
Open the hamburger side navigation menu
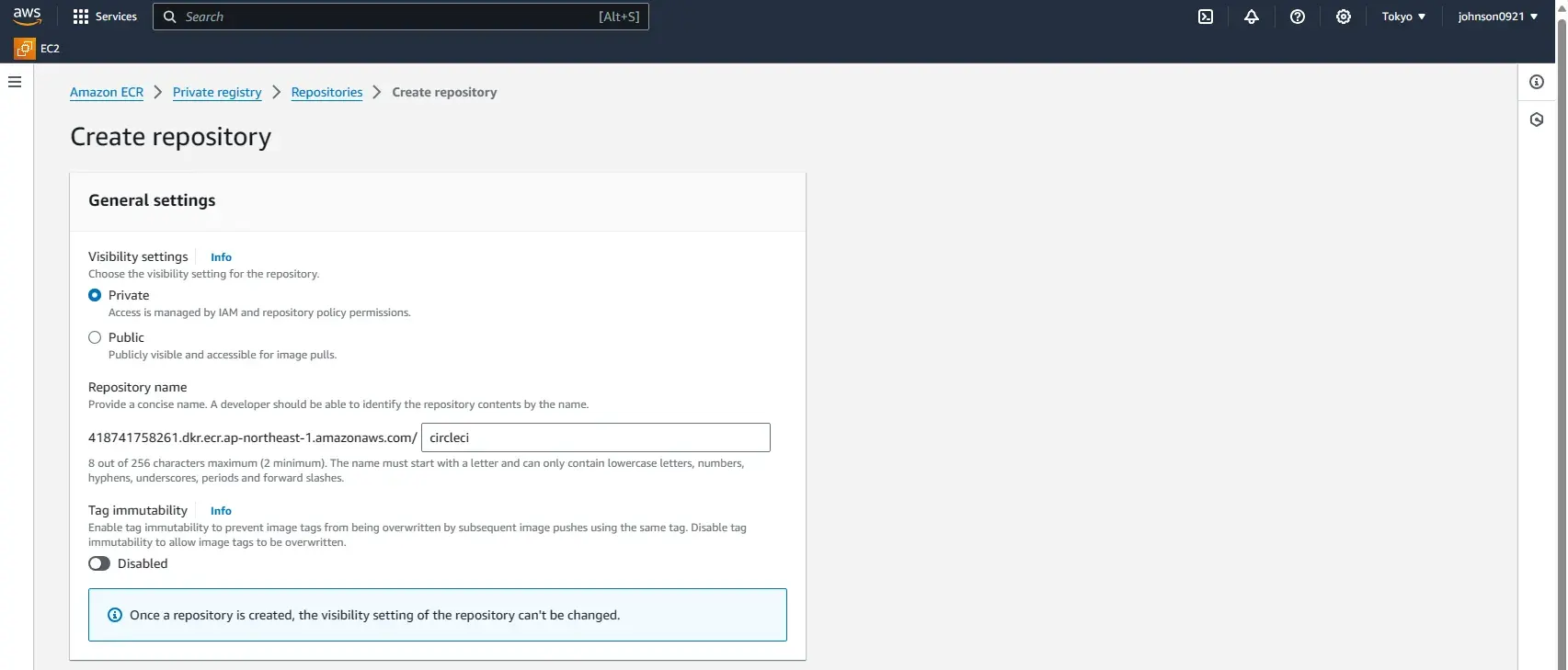point(15,82)
